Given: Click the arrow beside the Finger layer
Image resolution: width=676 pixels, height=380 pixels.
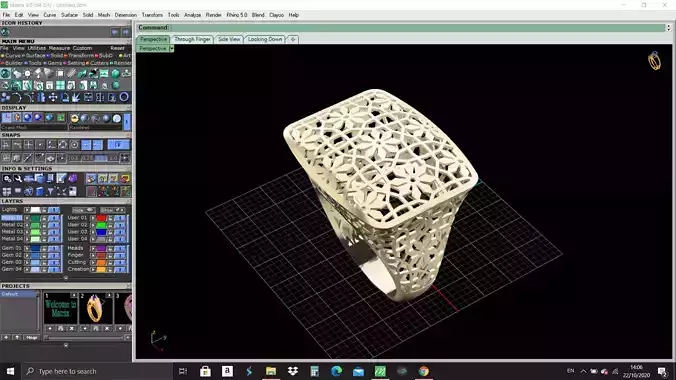Looking at the screenshot, I should pos(93,255).
